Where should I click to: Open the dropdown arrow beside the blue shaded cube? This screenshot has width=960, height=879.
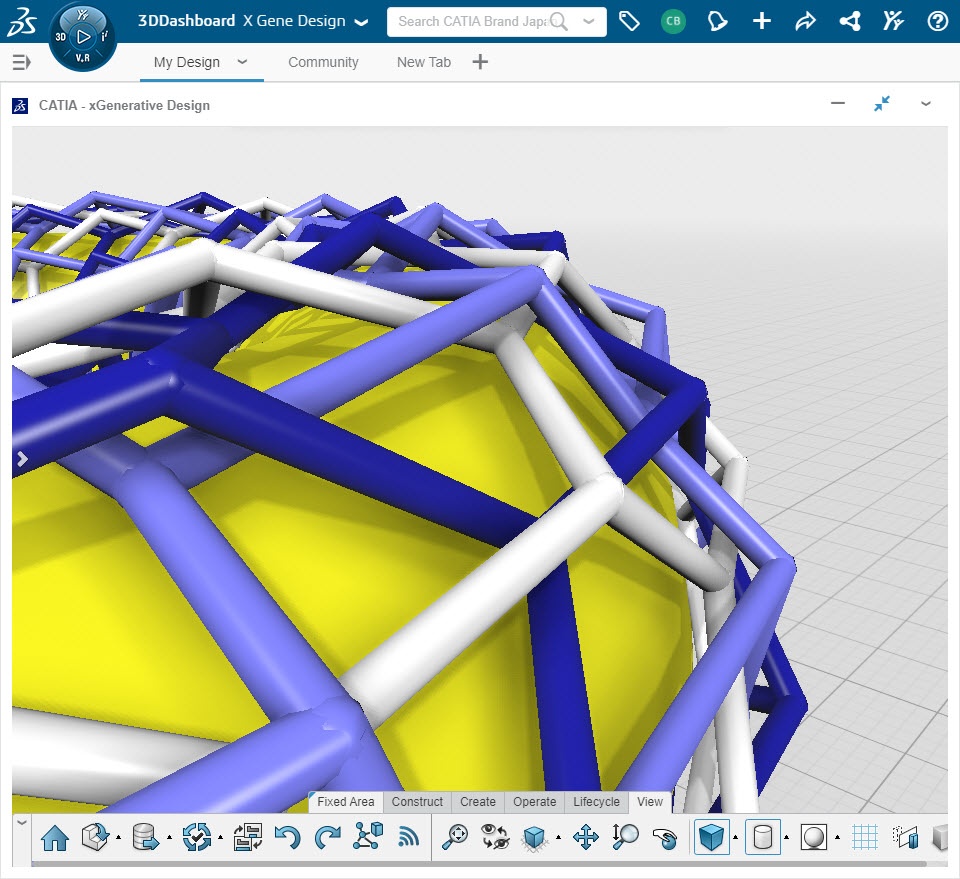pos(735,837)
